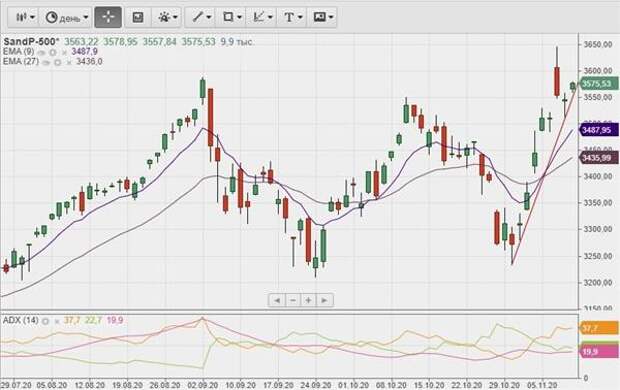This screenshot has height=390, width=620.
Task: Click the dark 3435,99 EMA price tag
Action: click(598, 158)
